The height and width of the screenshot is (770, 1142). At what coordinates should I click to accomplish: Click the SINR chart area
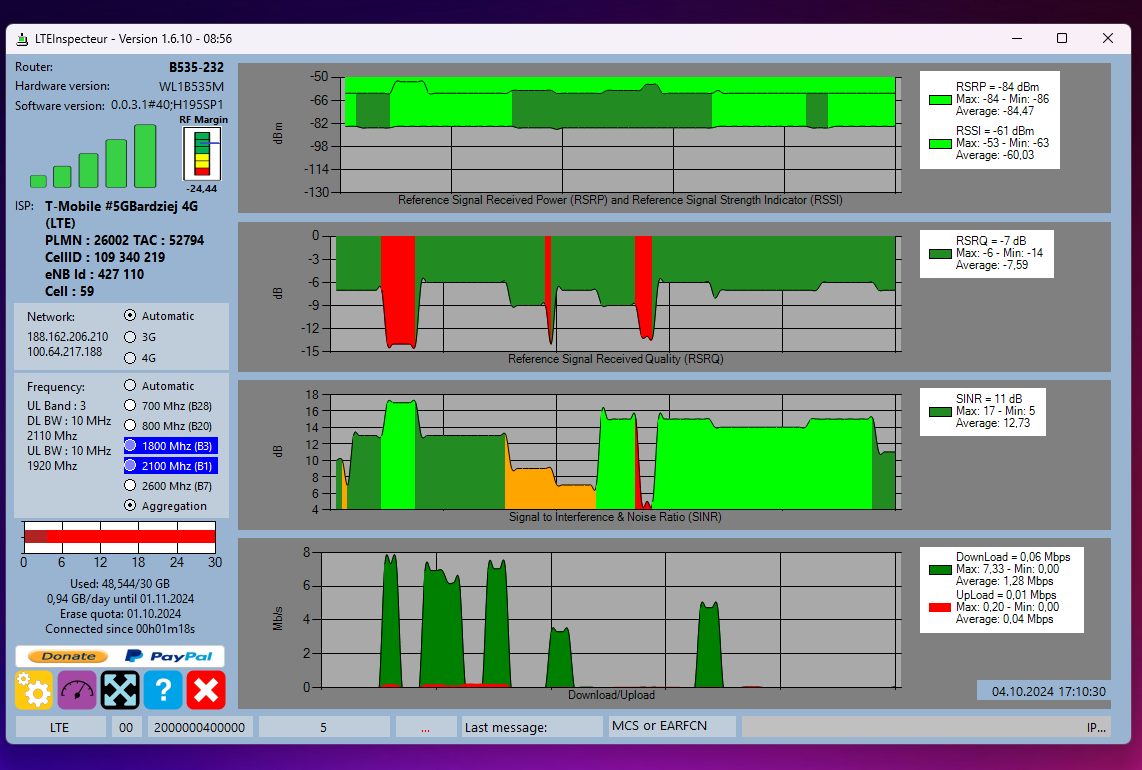click(x=614, y=452)
